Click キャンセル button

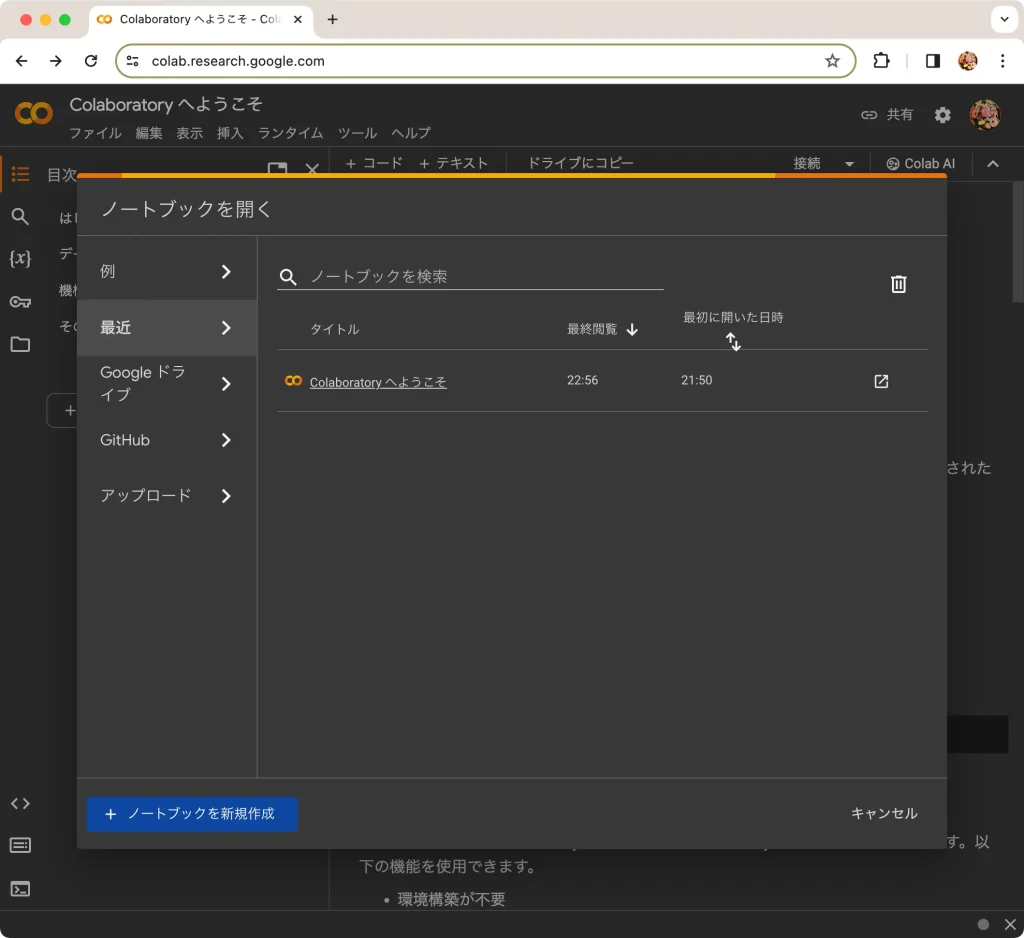click(x=884, y=813)
